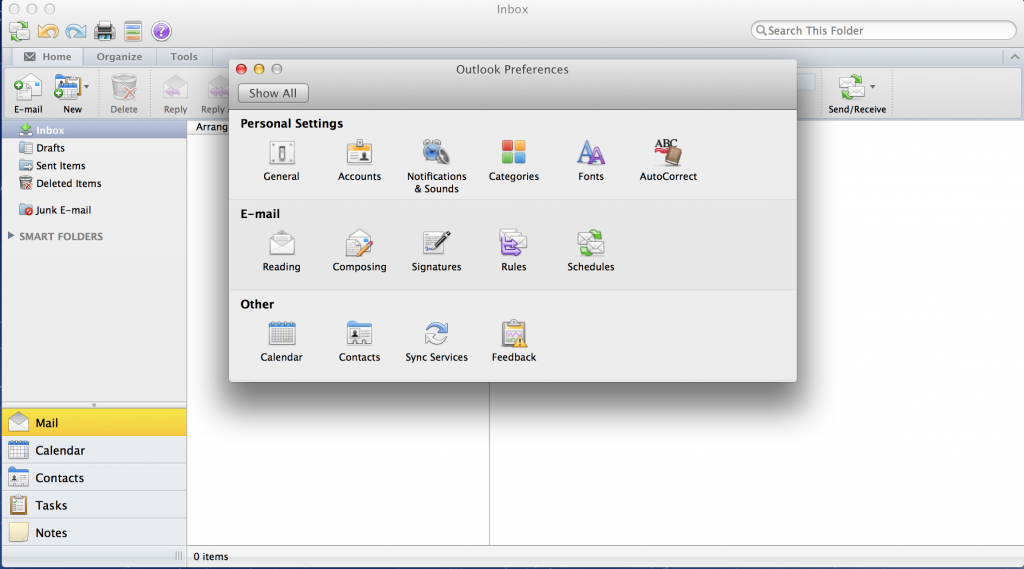The height and width of the screenshot is (569, 1024).
Task: Open Reading preferences
Action: point(281,251)
